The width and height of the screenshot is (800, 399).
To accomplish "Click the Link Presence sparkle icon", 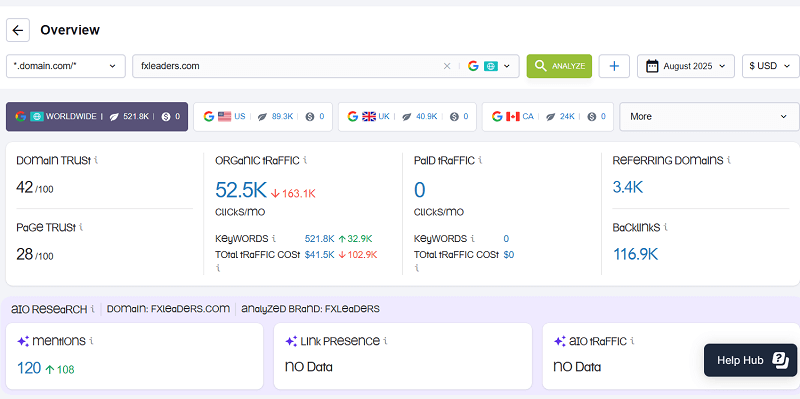I will 291,341.
